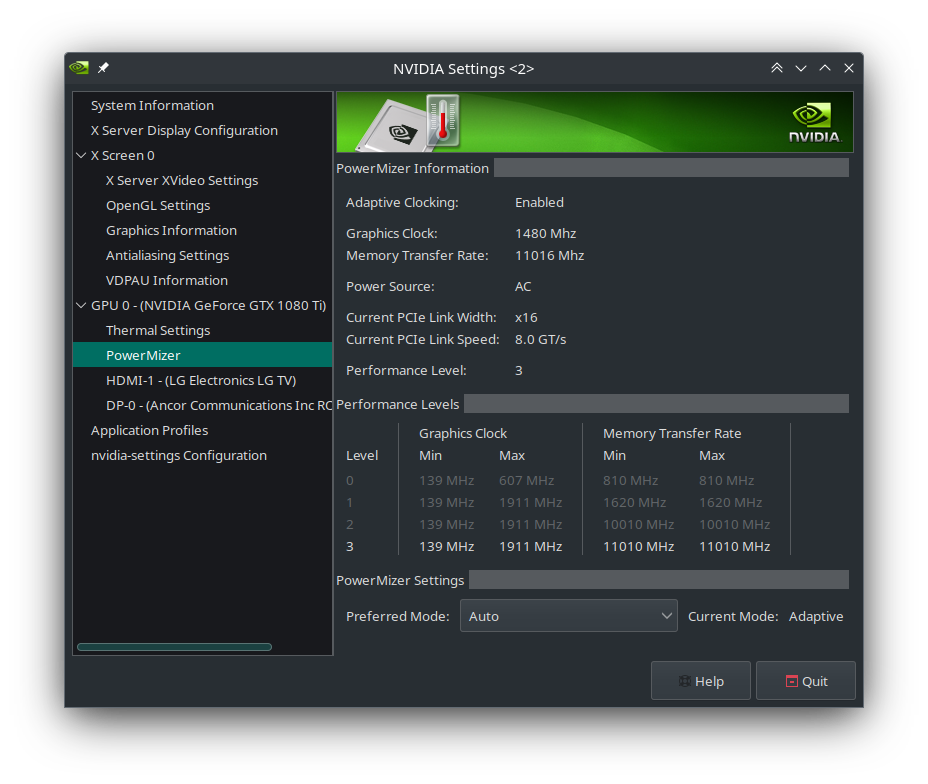Click the GPU thermometer banner graphic
928x784 pixels.
[x=408, y=123]
